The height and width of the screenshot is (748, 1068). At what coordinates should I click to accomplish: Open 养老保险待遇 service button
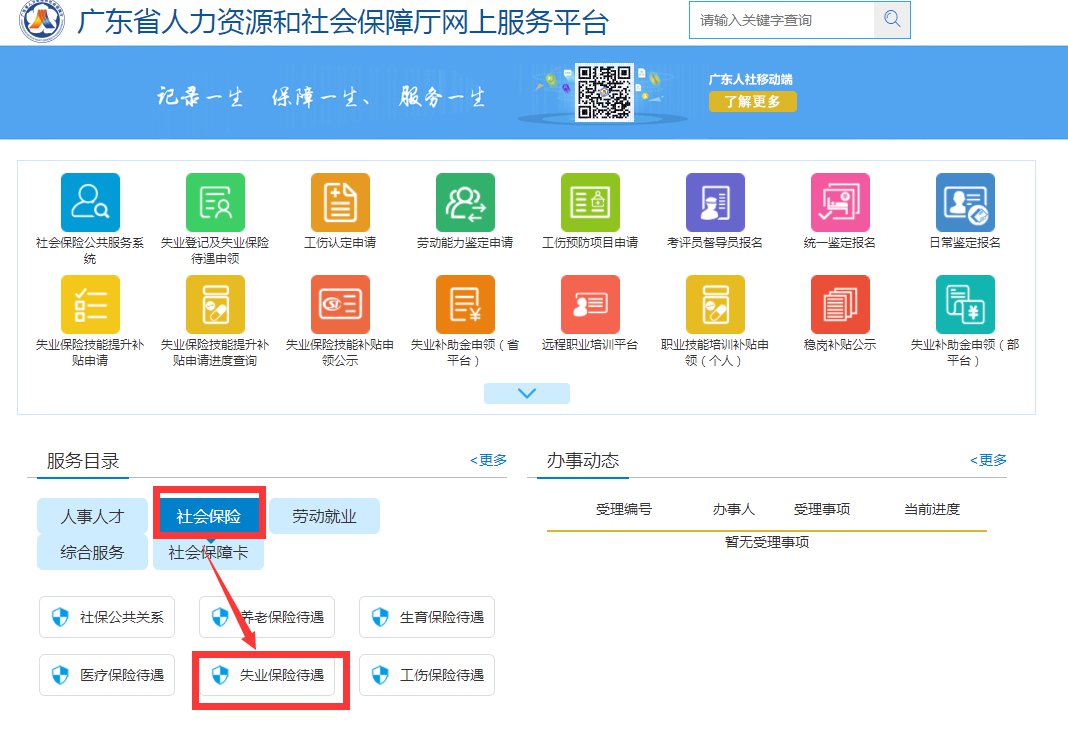click(267, 618)
